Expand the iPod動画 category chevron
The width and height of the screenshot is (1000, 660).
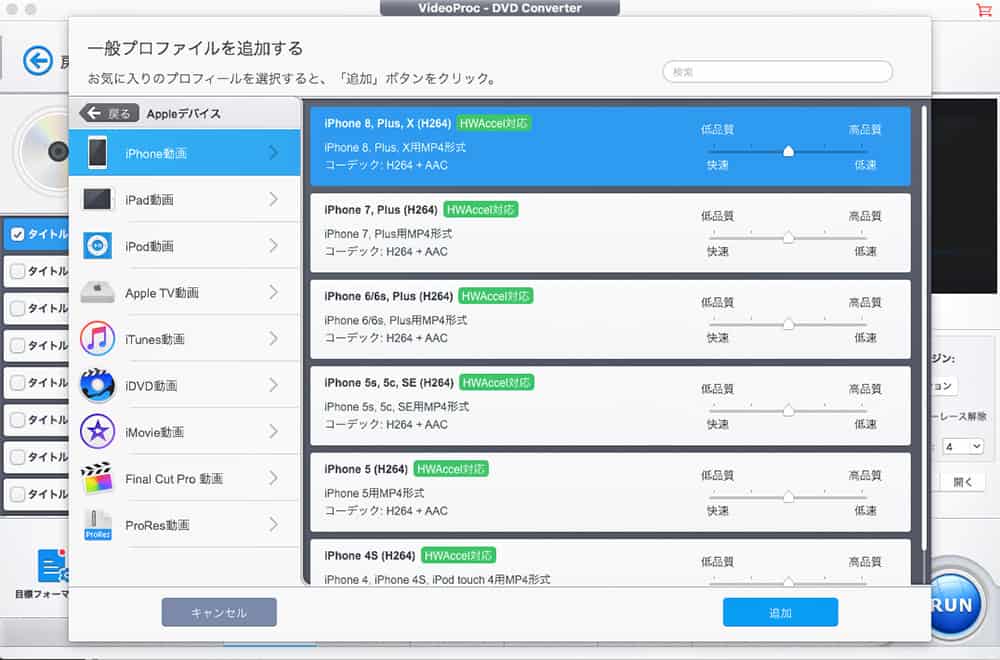[x=274, y=246]
